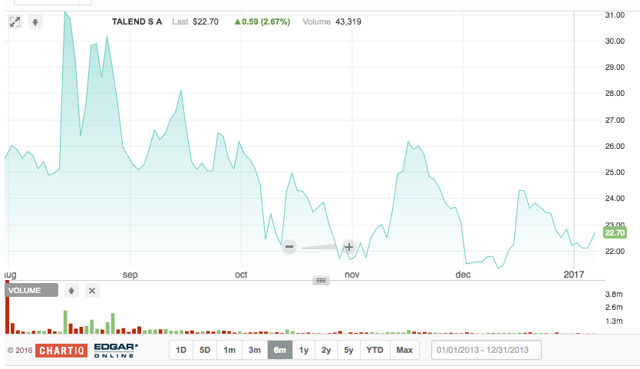Screen dimensions: 640x369
Task: Click the fullscreen expand chart icon
Action: point(15,22)
